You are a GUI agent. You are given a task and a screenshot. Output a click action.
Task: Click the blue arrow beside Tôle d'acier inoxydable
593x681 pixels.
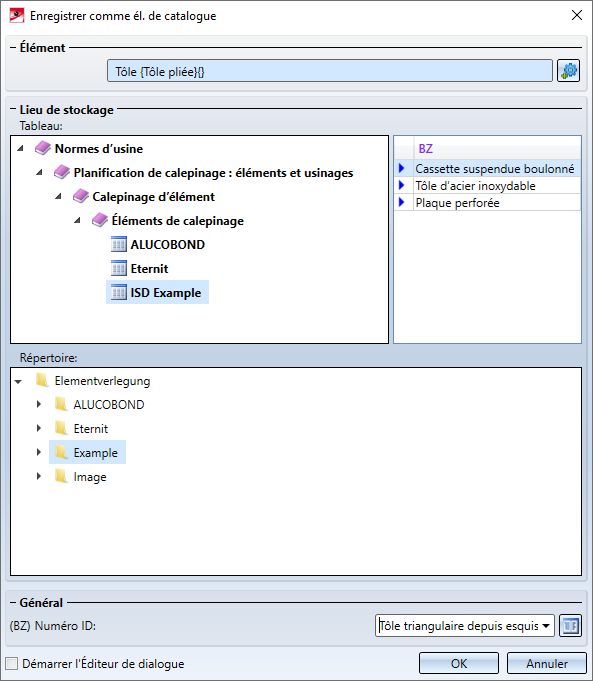[x=401, y=185]
